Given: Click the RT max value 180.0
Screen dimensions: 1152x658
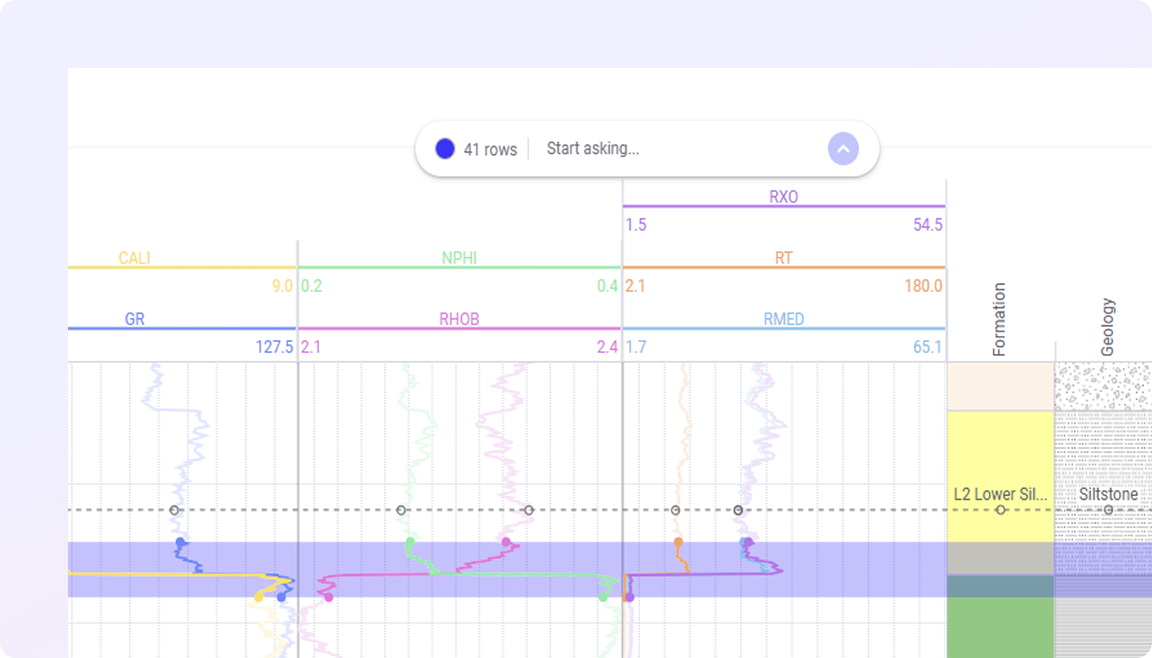Looking at the screenshot, I should [x=923, y=286].
